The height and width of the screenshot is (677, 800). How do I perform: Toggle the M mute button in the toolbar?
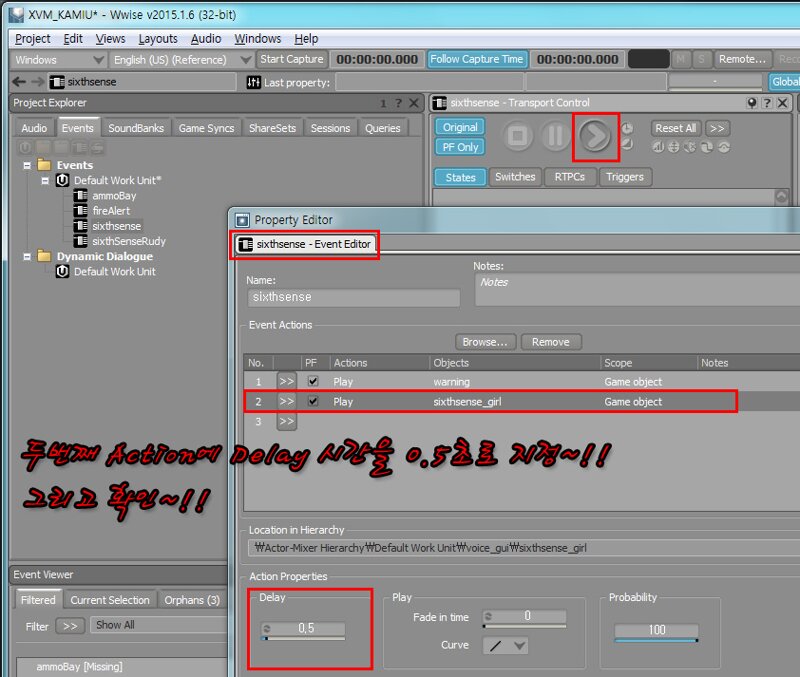[x=680, y=59]
